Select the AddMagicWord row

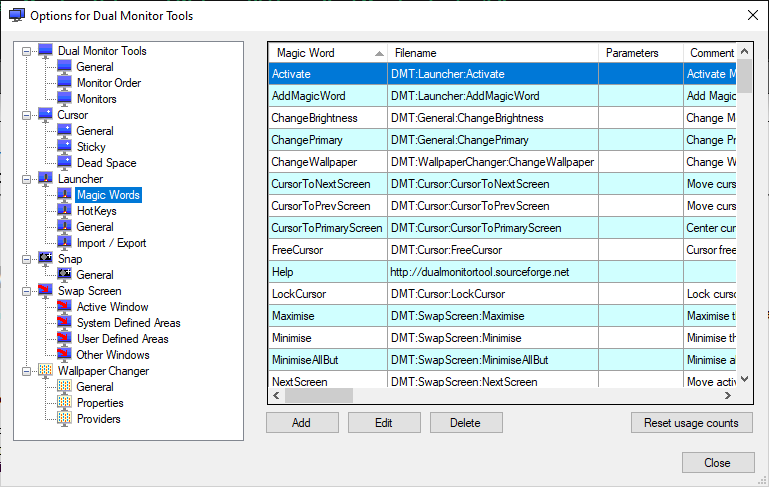(503, 96)
